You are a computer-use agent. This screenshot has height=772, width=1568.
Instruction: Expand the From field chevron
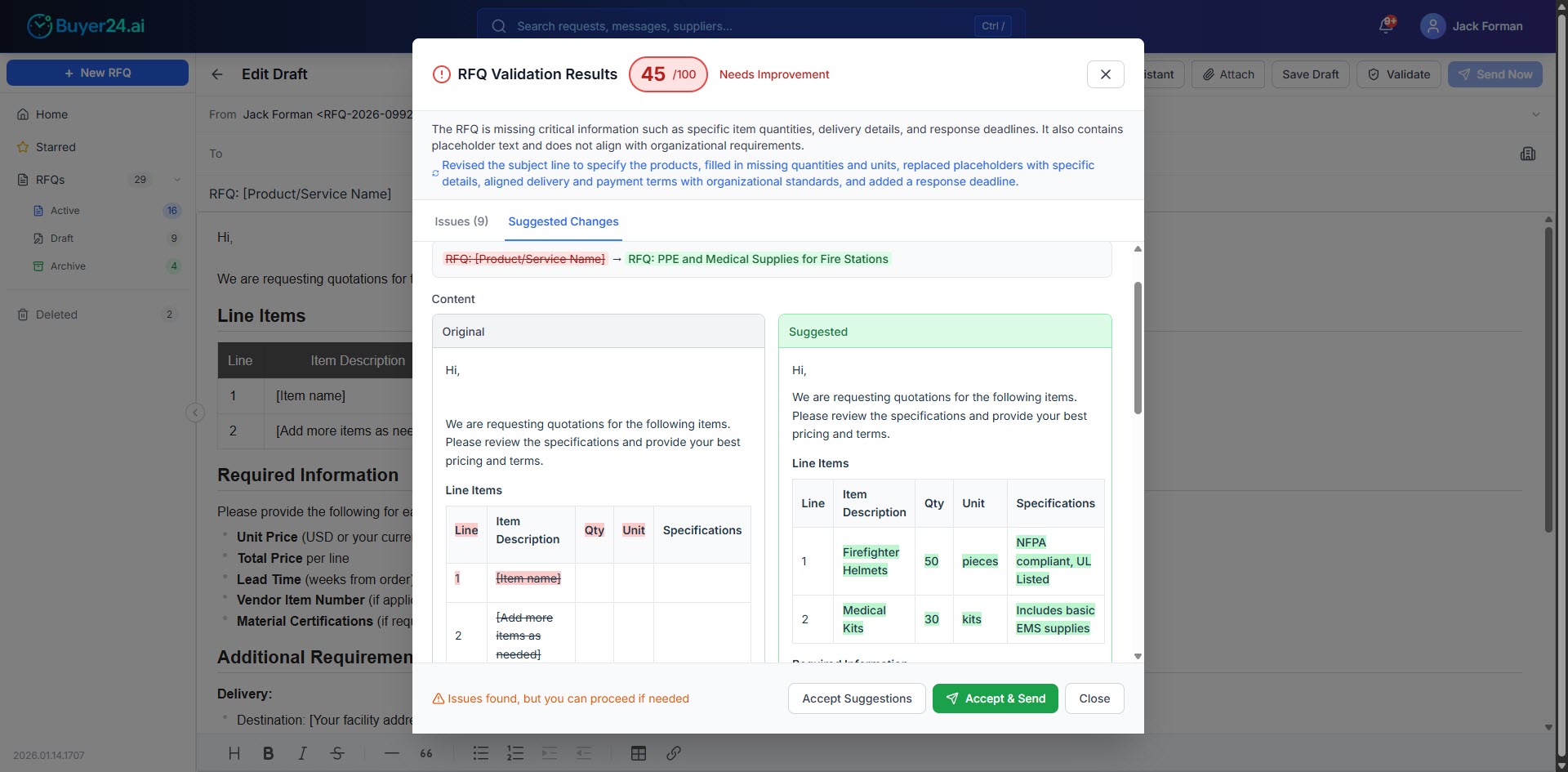(x=1535, y=114)
